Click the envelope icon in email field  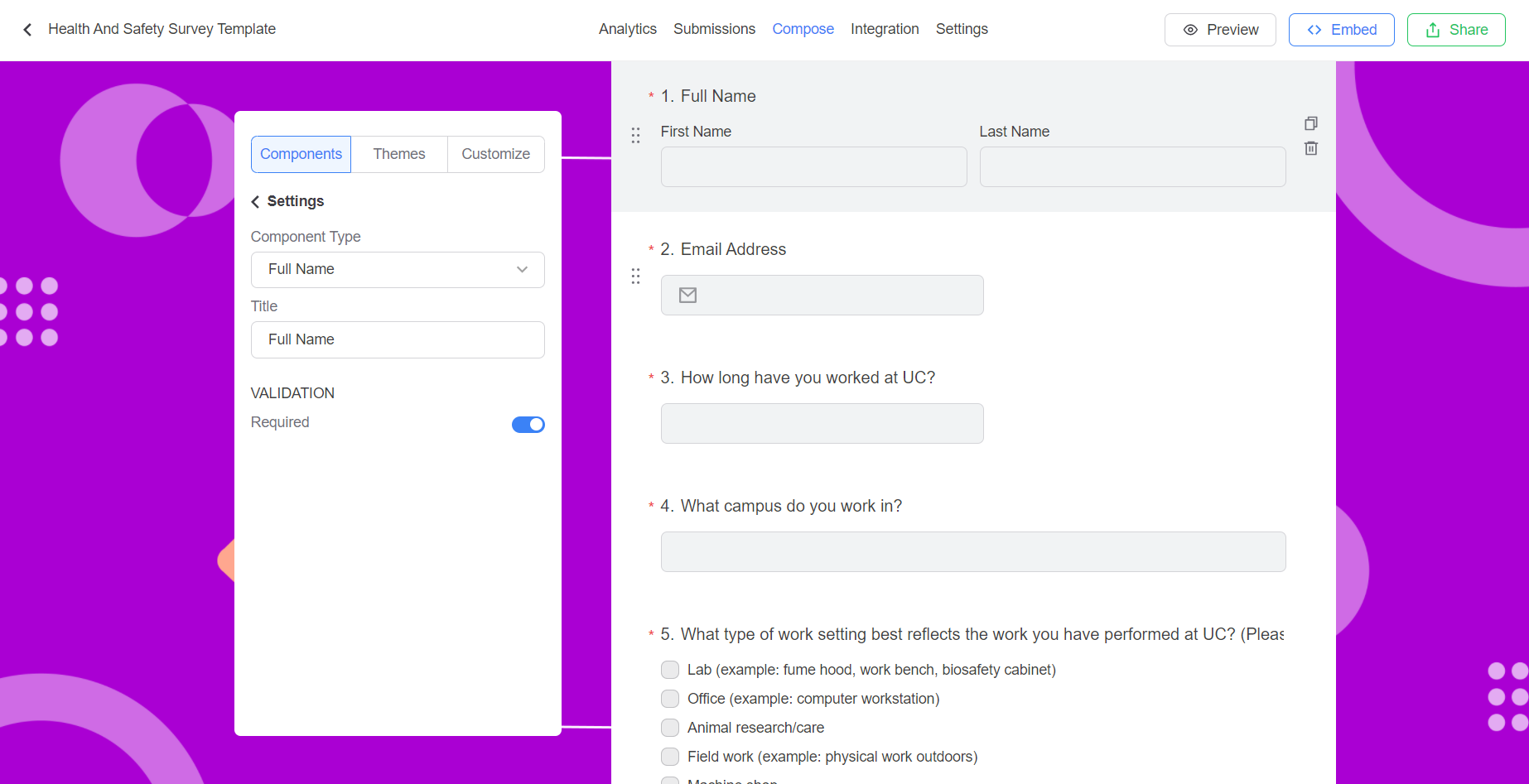[x=687, y=295]
